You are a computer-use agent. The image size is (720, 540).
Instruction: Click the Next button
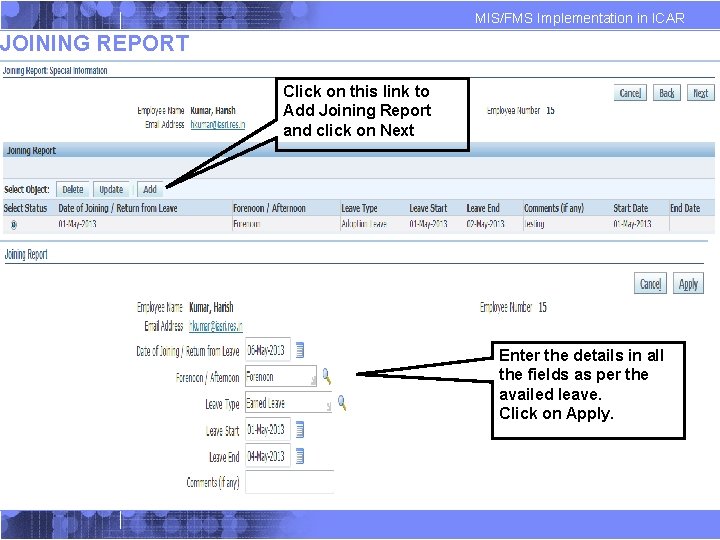point(701,93)
